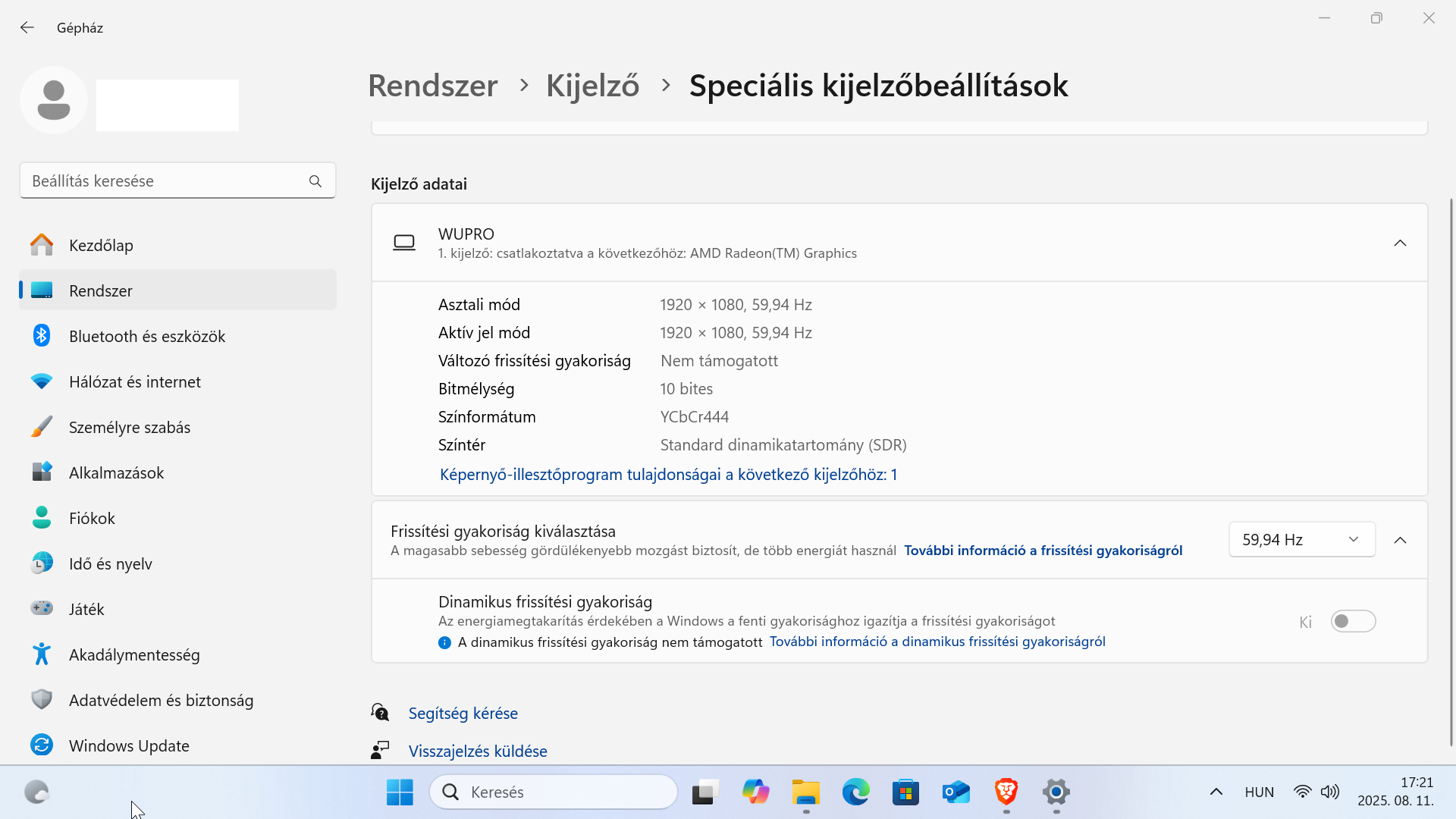Click Segítség kérése link
The image size is (1456, 819).
(463, 713)
